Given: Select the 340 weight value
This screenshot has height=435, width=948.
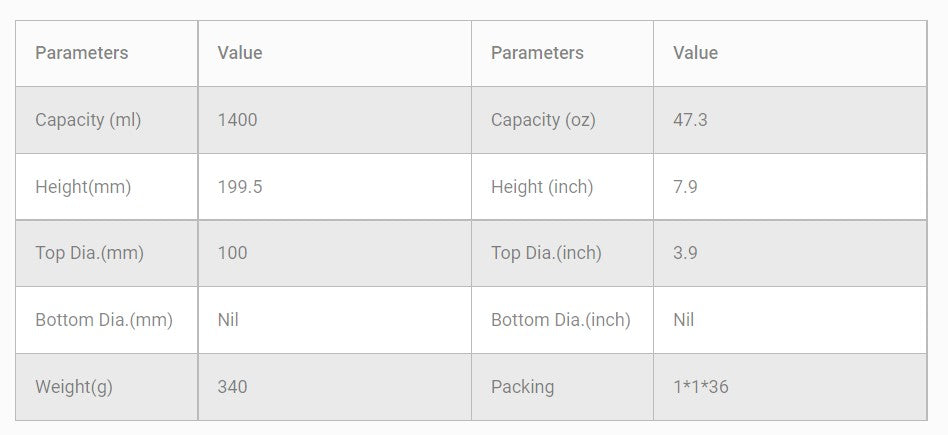Looking at the screenshot, I should pyautogui.click(x=232, y=387).
